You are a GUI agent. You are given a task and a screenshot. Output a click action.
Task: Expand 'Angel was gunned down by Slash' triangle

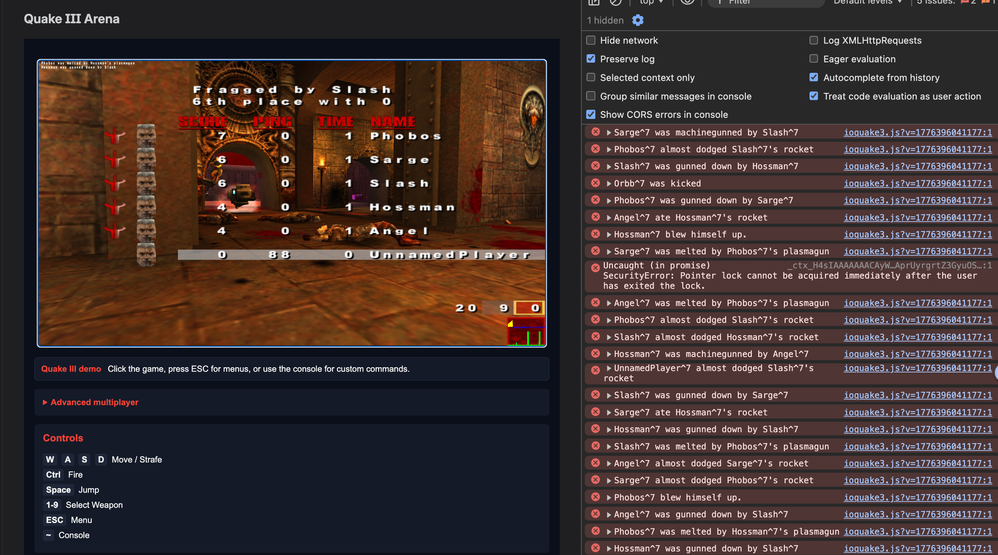pos(608,514)
